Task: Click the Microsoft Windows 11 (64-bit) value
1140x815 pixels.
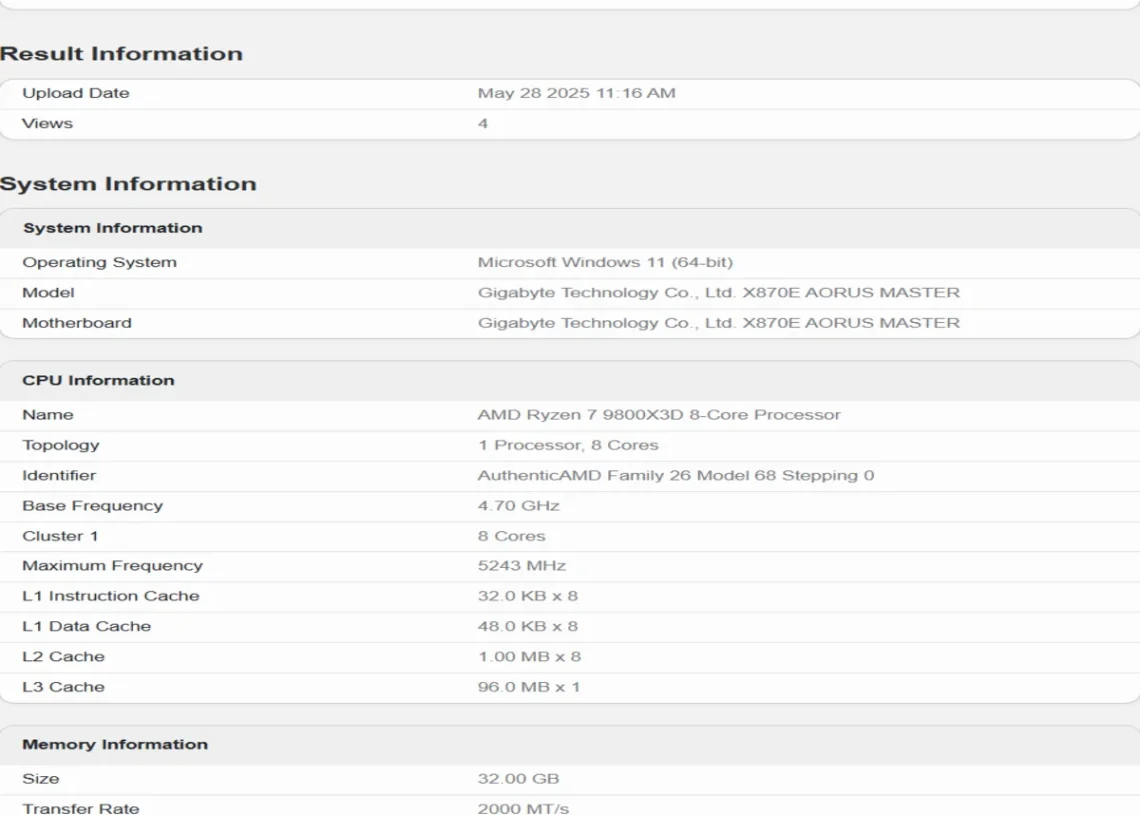Action: [x=606, y=262]
